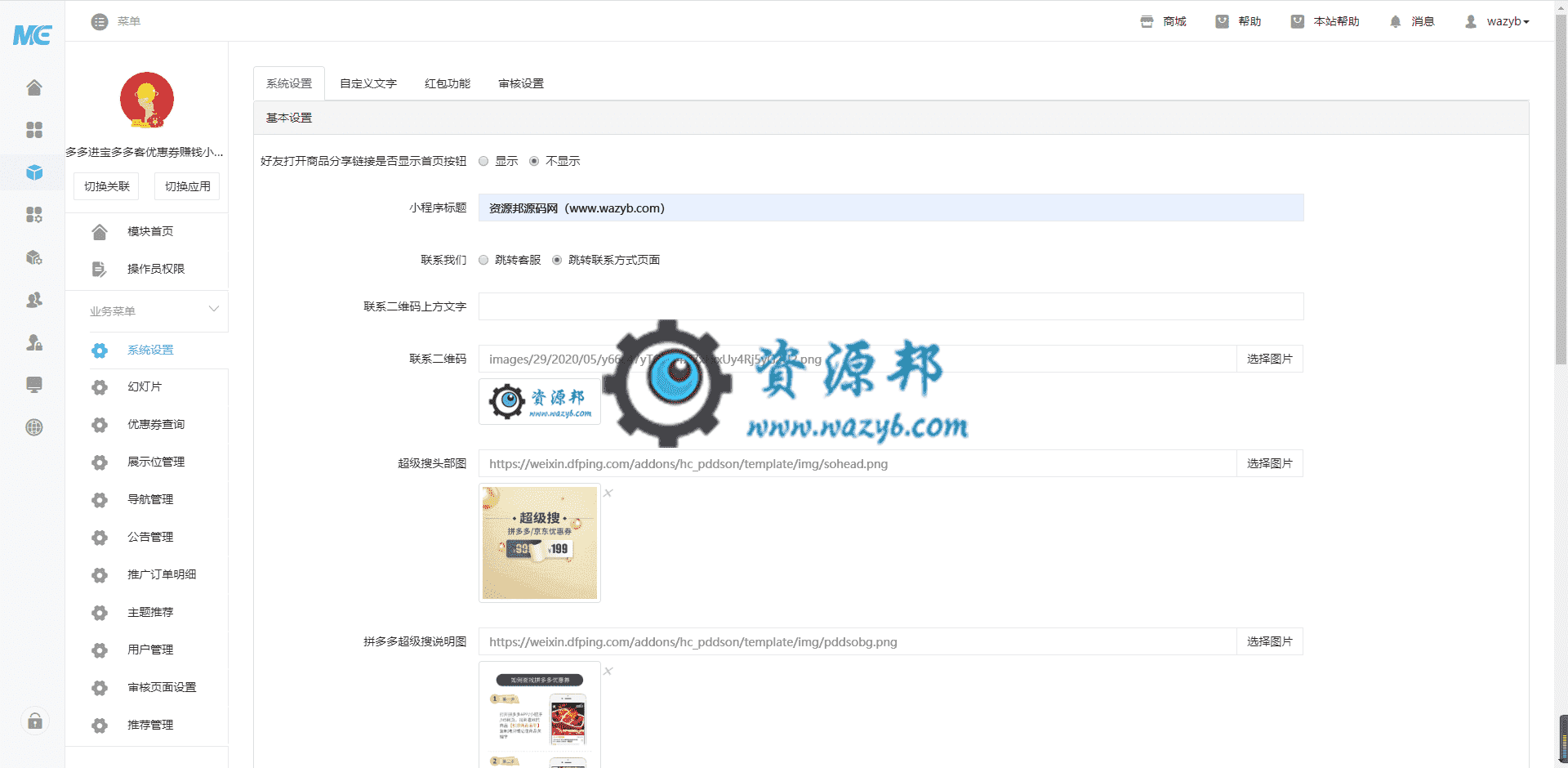Screen dimensions: 1568x768
Task: Open the 消息 bell icon
Action: click(x=1395, y=22)
